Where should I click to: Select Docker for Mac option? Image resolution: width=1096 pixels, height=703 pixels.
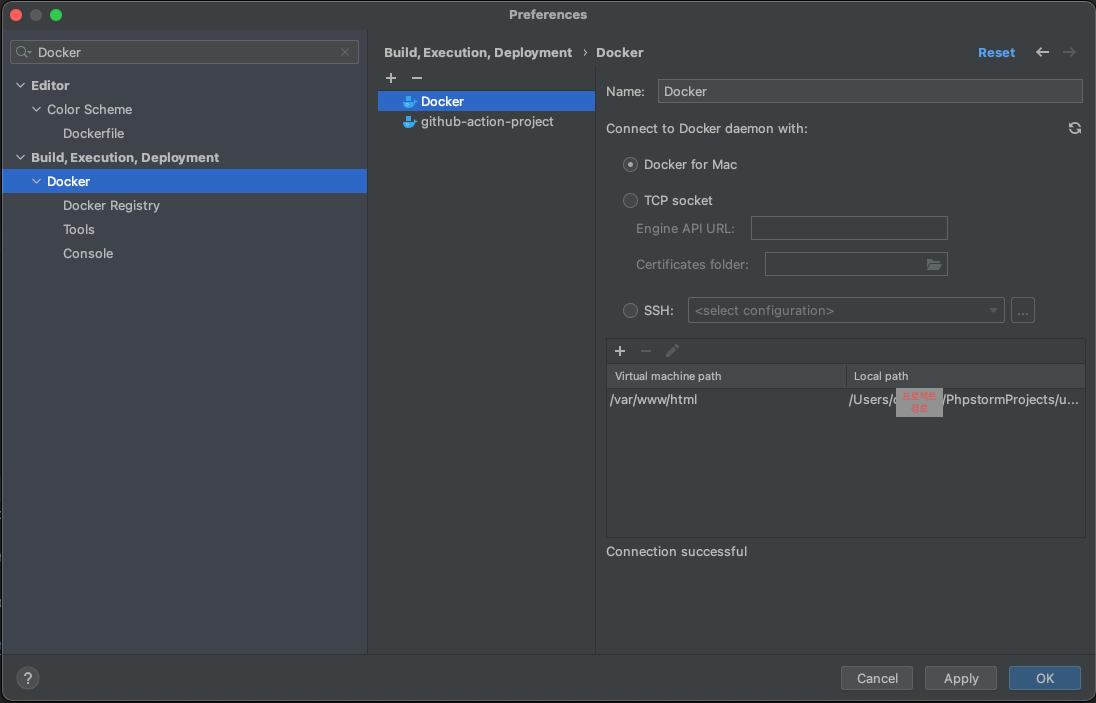point(630,165)
